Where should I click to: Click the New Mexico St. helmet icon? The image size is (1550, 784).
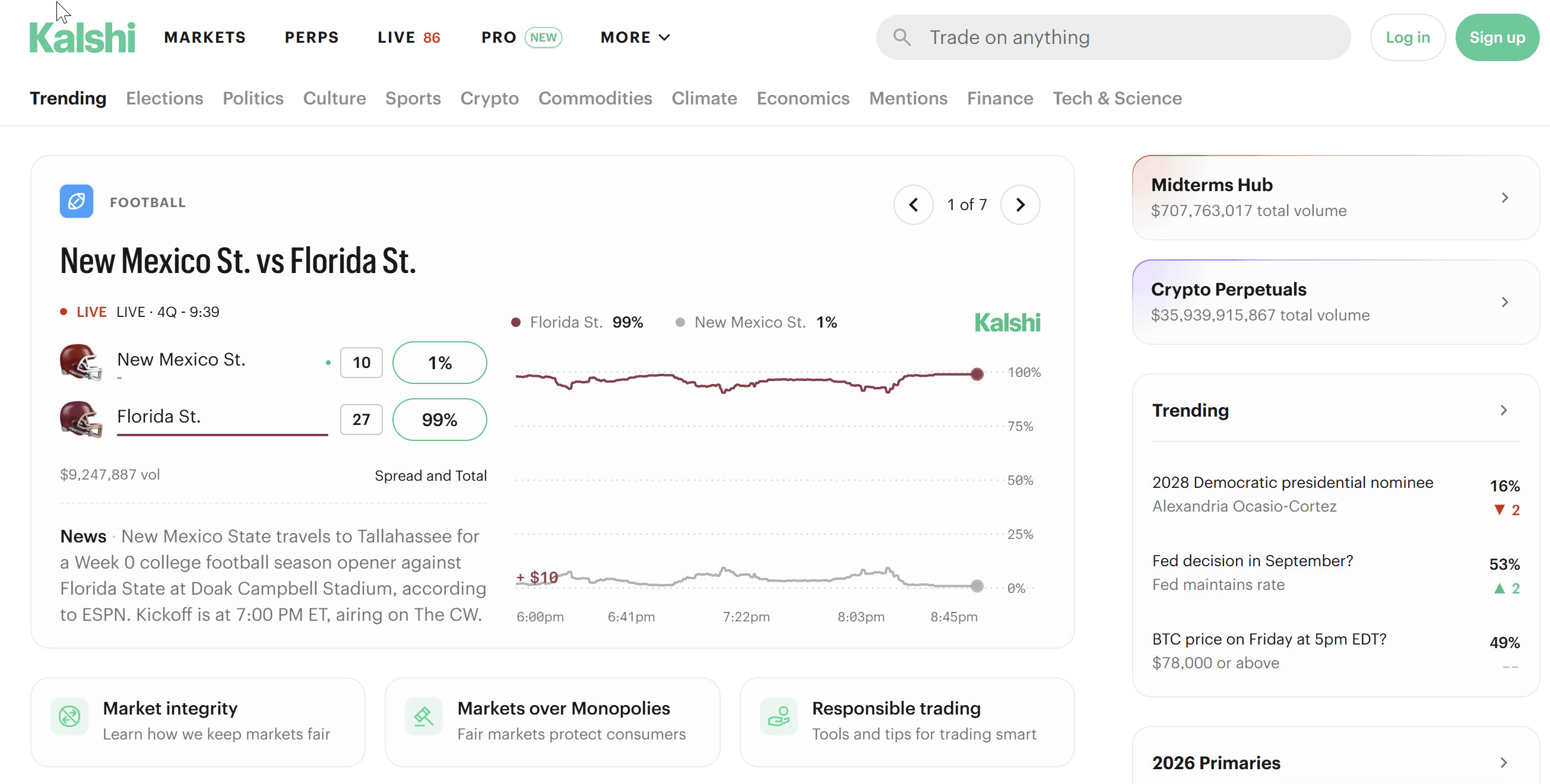81,362
